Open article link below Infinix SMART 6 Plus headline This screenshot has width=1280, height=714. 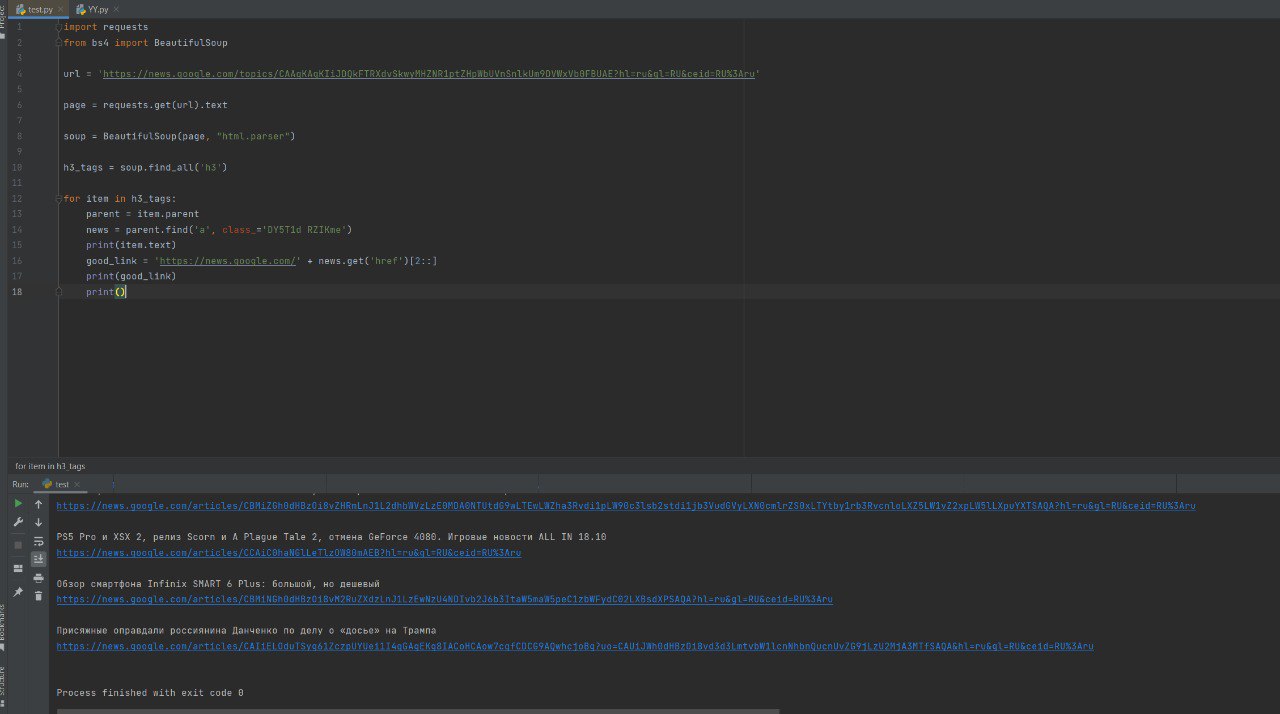pyautogui.click(x=445, y=600)
